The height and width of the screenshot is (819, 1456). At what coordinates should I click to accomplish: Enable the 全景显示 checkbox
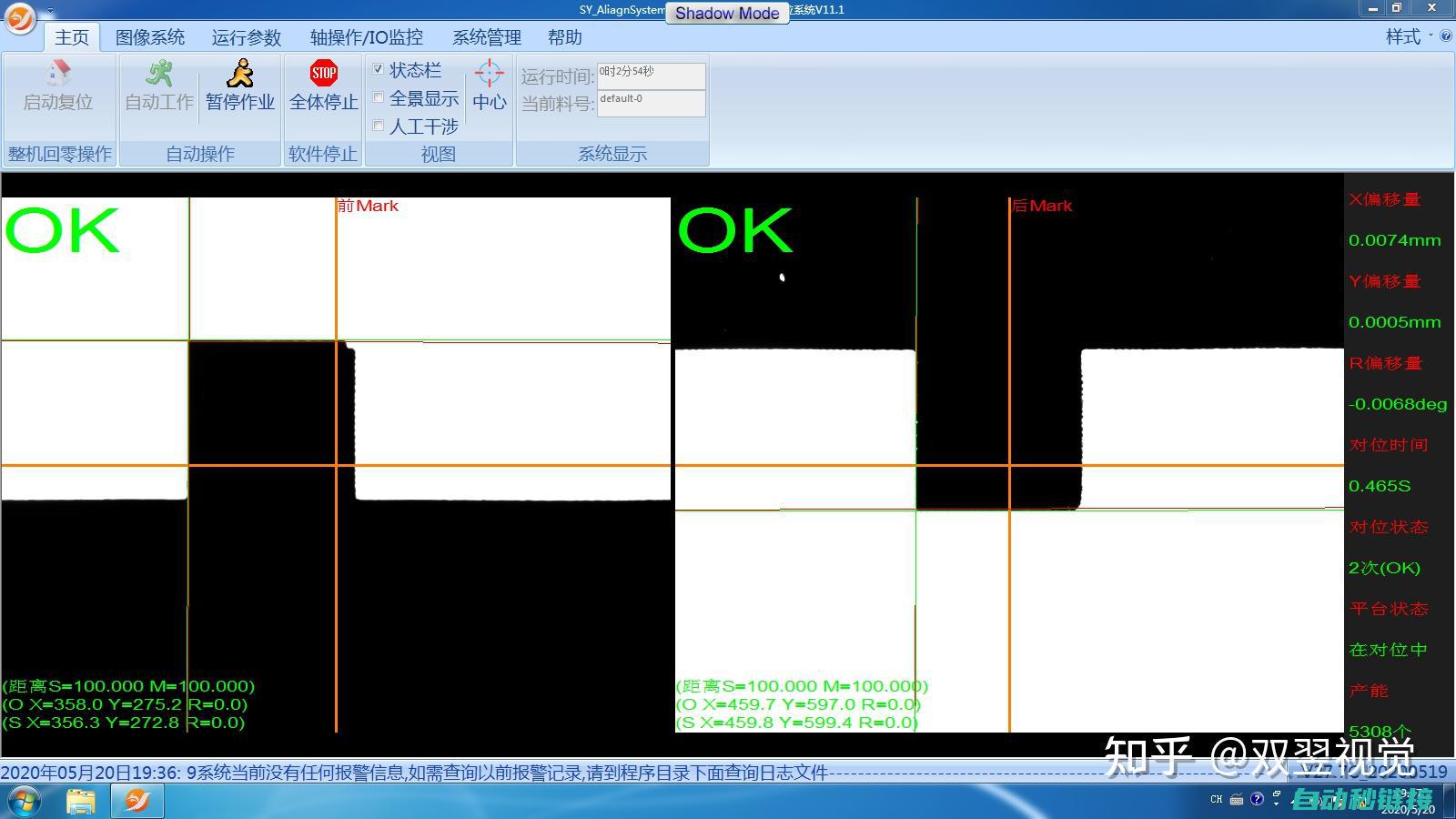[379, 97]
